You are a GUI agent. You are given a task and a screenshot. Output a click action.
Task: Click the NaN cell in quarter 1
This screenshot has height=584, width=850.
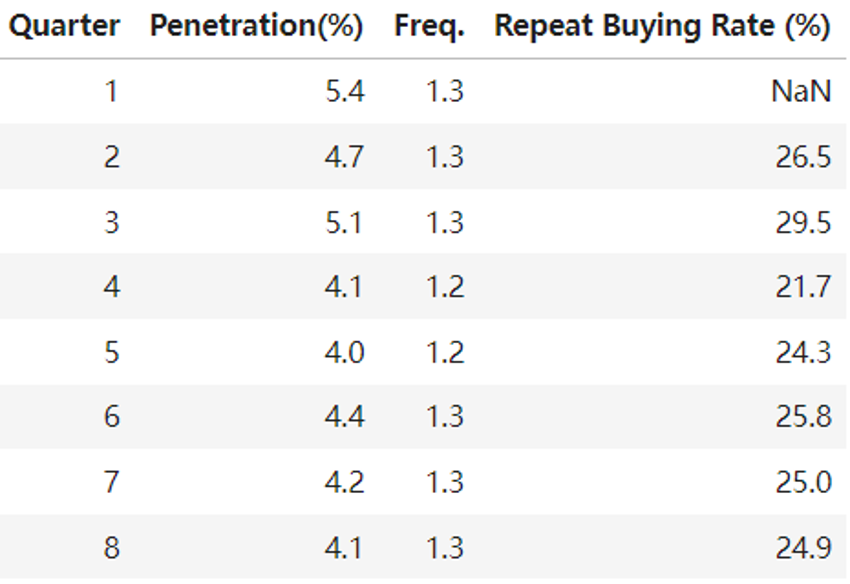tap(801, 92)
